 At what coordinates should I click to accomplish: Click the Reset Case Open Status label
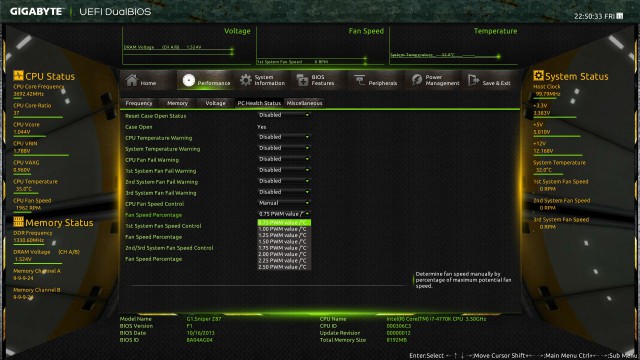(x=156, y=116)
